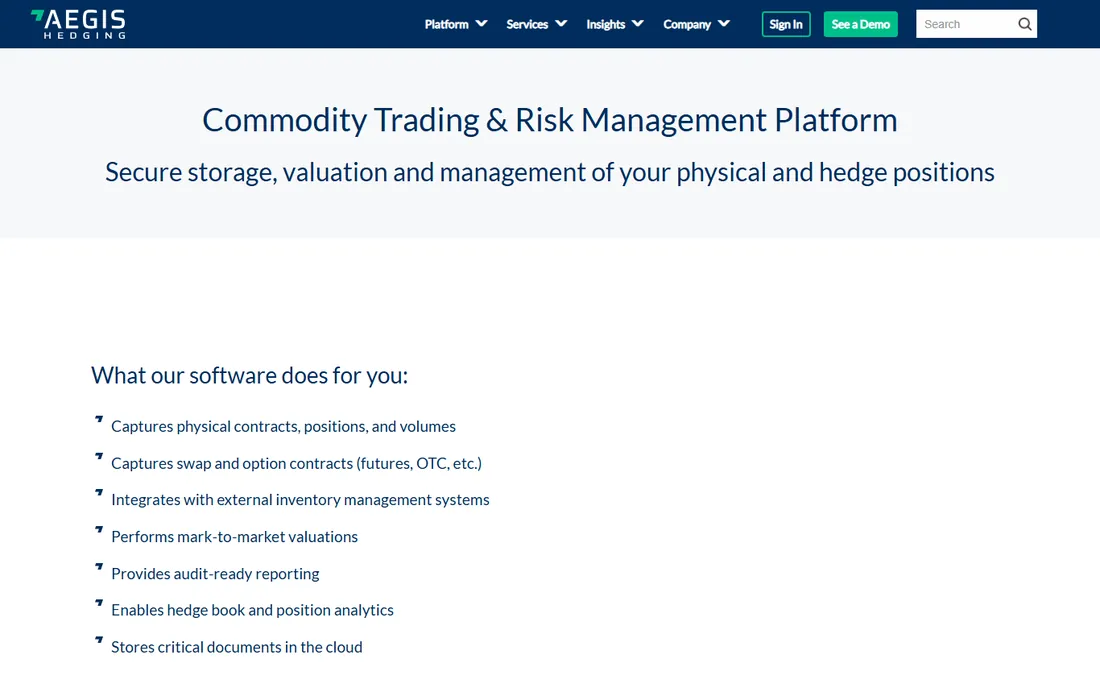1100x688 pixels.
Task: Click the Aegis Hedging logo
Action: 78,25
